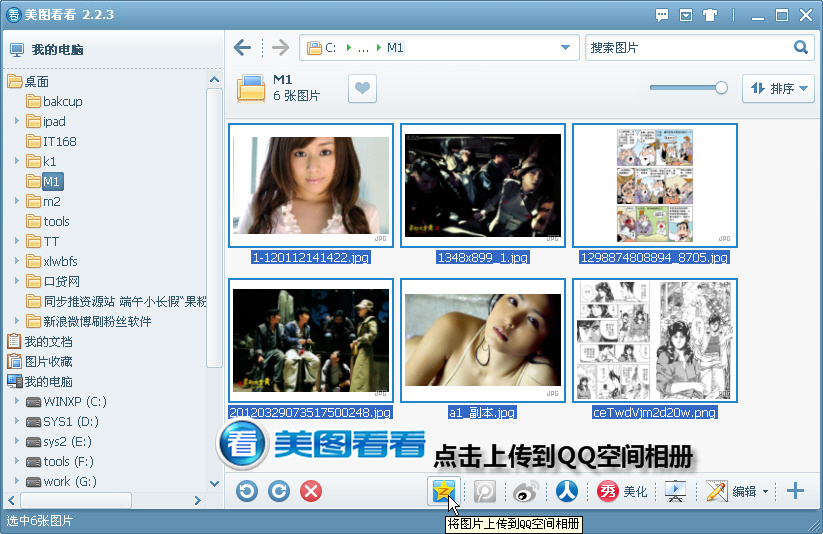Click status text 选中6张图片
The width and height of the screenshot is (823, 534).
coord(39,521)
